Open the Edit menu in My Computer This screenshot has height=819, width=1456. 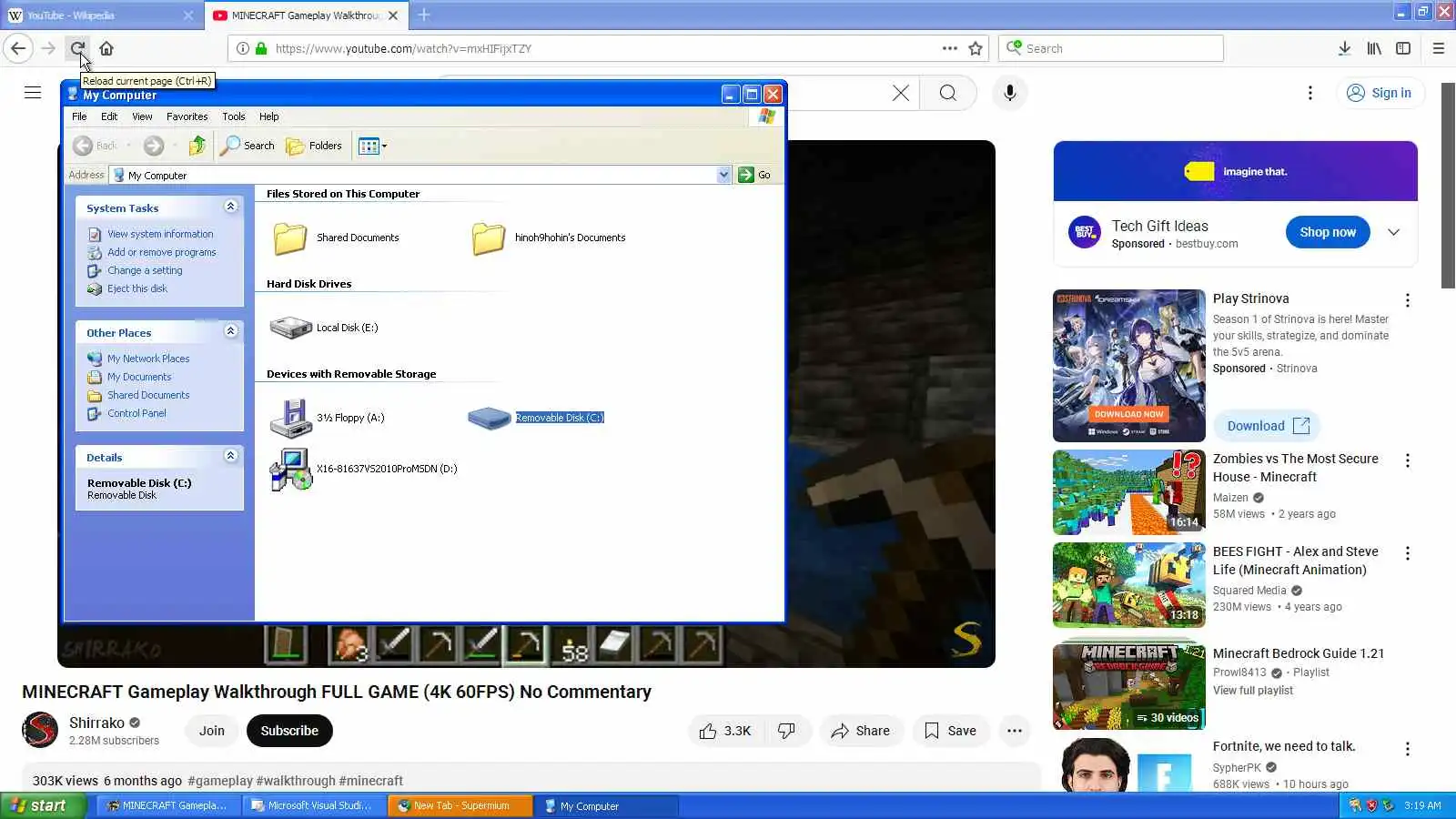click(109, 116)
